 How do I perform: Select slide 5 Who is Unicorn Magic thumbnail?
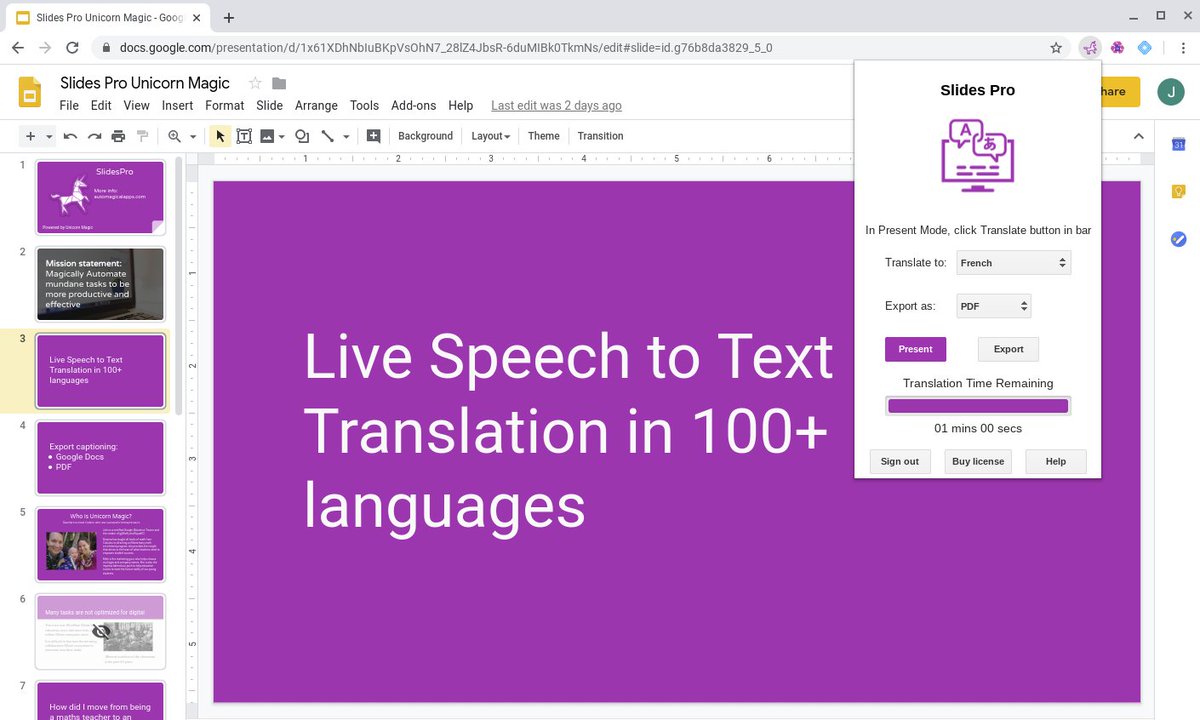click(100, 544)
